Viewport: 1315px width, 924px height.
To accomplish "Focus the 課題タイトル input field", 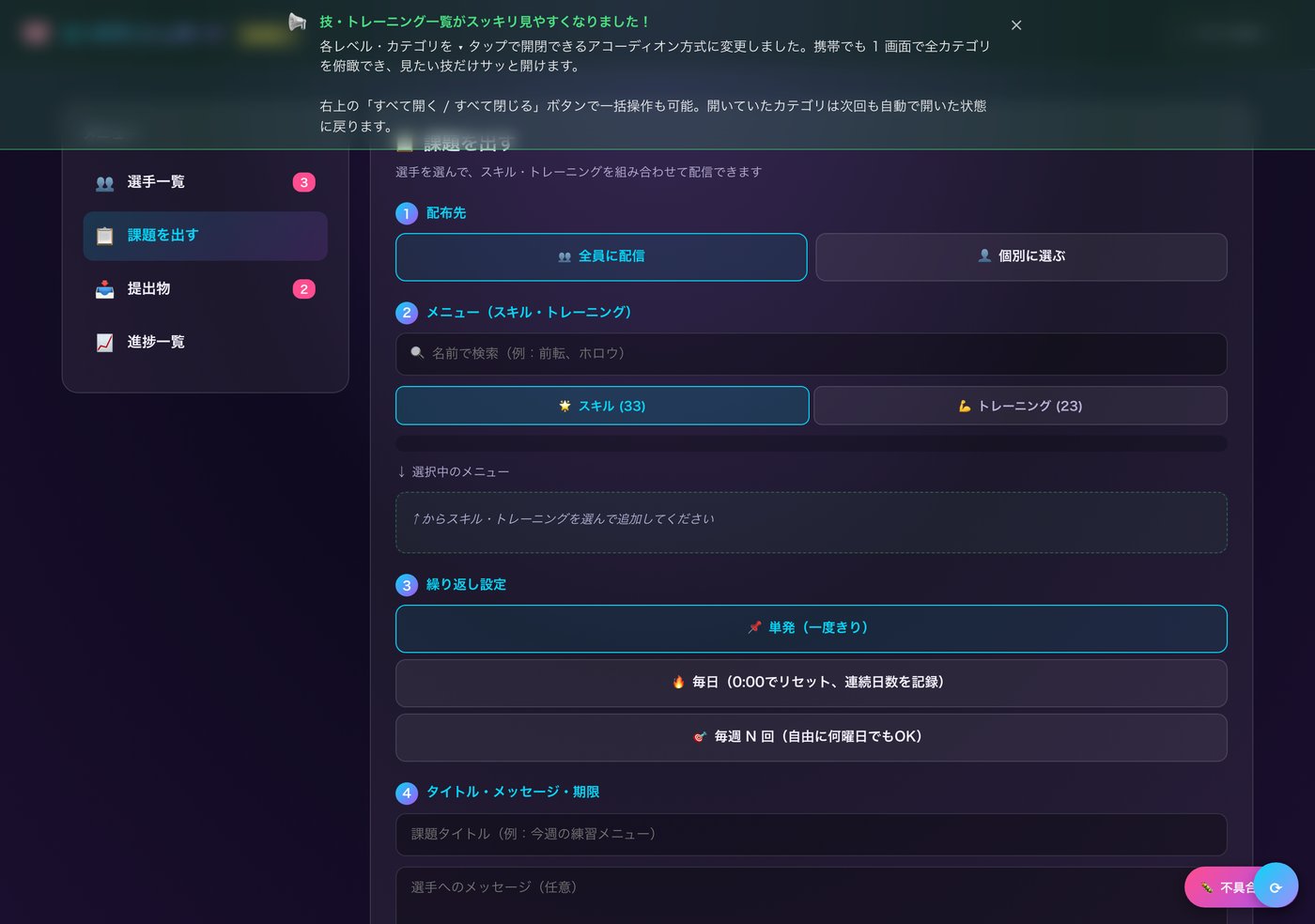I will pos(812,834).
